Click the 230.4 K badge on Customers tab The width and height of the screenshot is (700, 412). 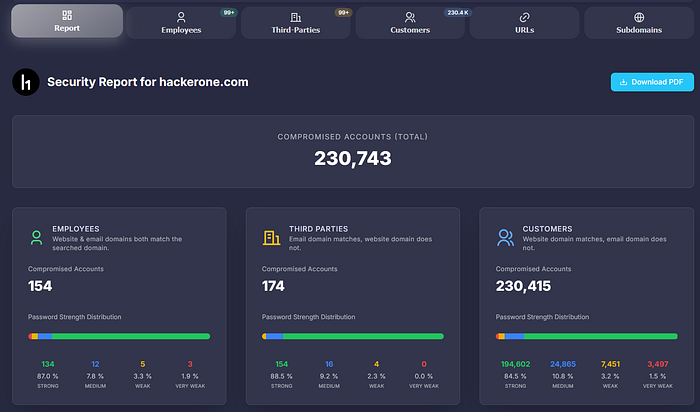(458, 12)
